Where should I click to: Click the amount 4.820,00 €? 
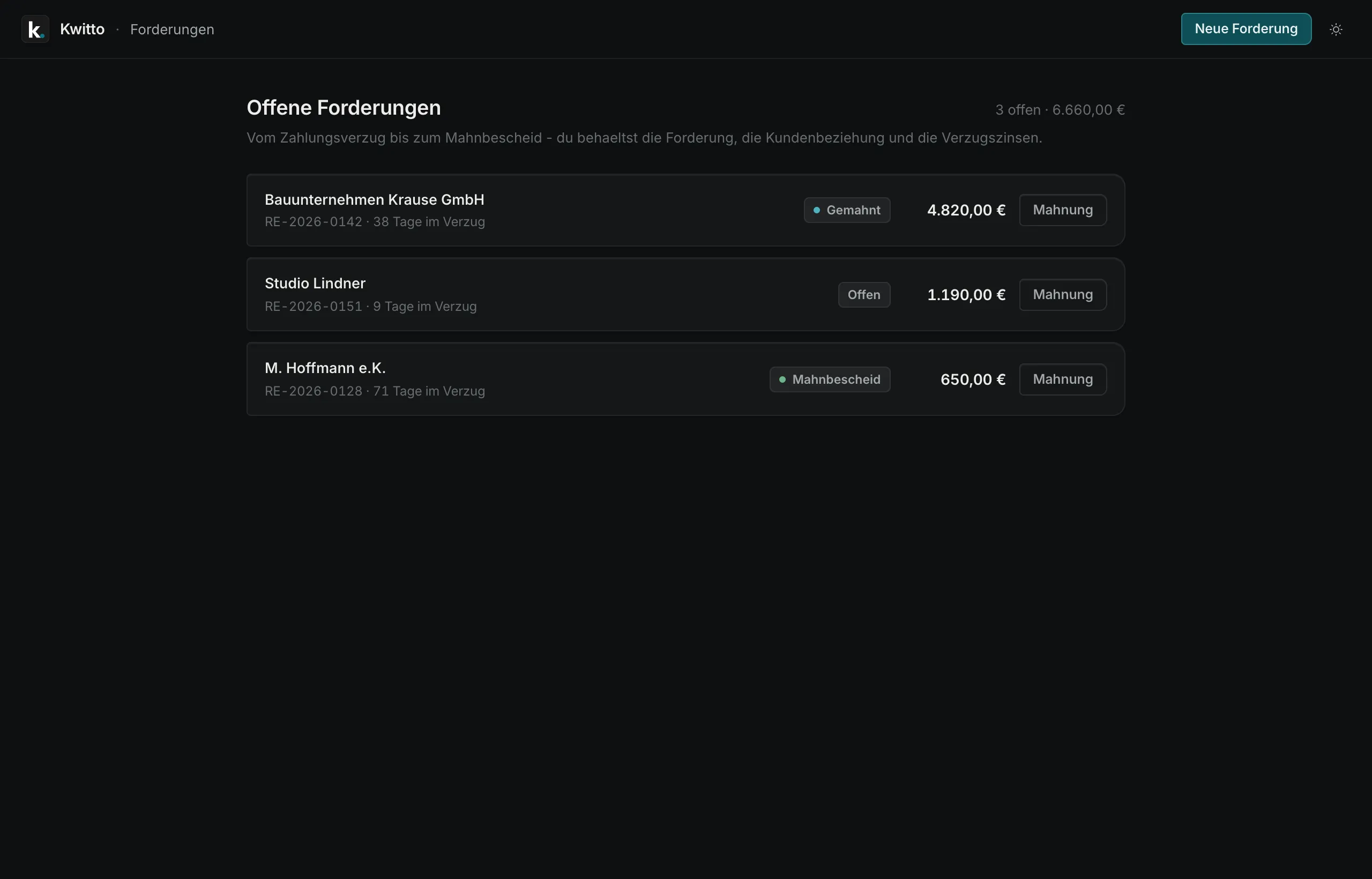coord(966,210)
